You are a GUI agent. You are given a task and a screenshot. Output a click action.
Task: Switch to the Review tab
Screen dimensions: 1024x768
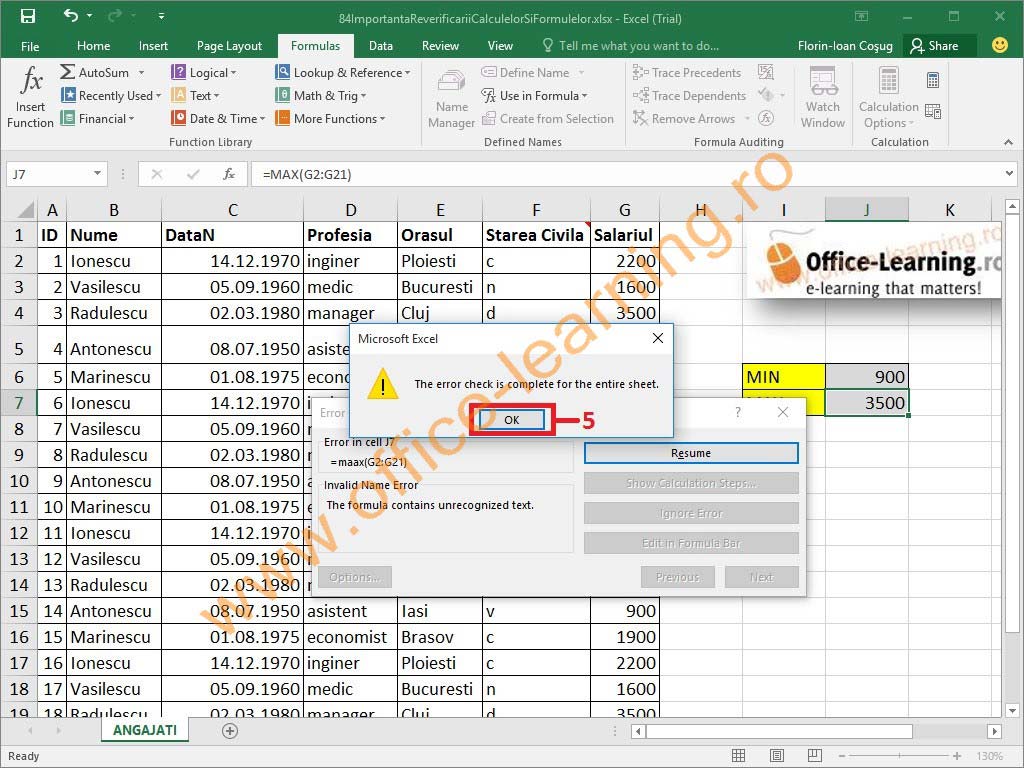click(440, 46)
